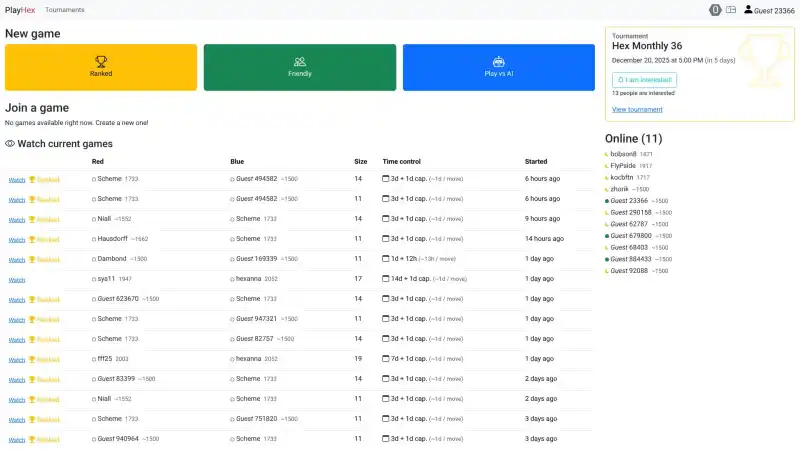Watch the sya11 versus hexanna game
The width and height of the screenshot is (800, 450).
(x=17, y=279)
